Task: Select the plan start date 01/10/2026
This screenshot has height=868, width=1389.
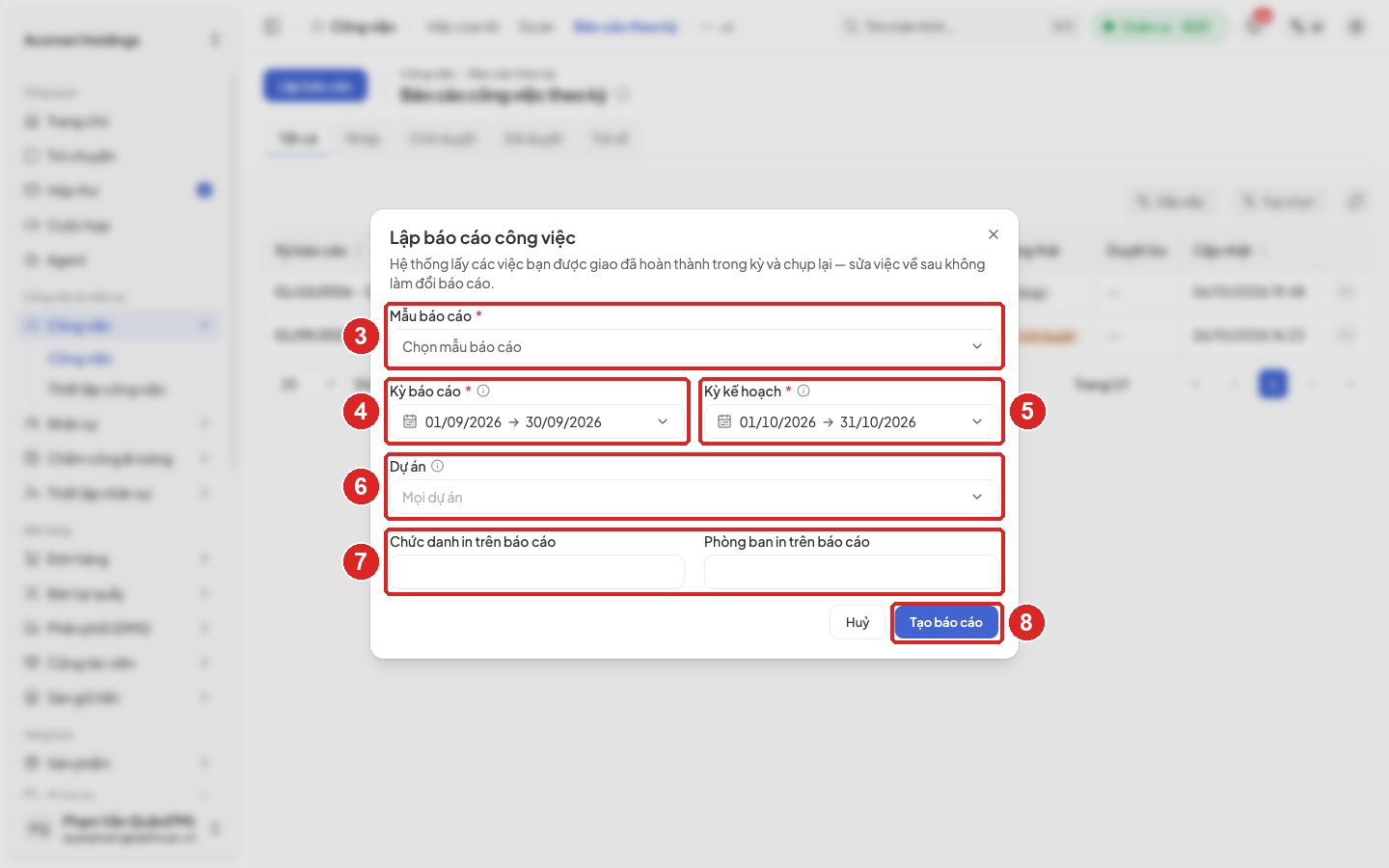Action: tap(777, 421)
